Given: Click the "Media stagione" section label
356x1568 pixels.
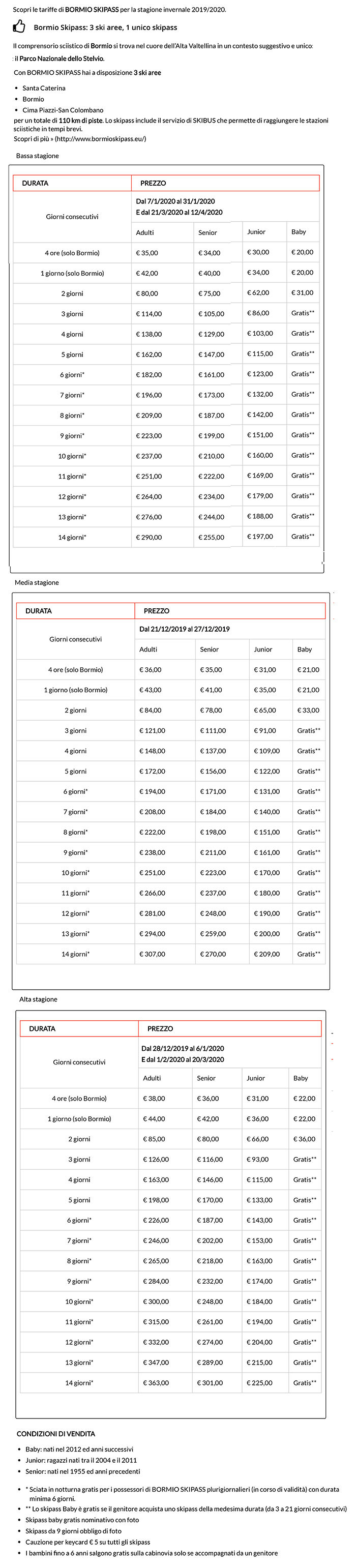Looking at the screenshot, I should coord(37,582).
